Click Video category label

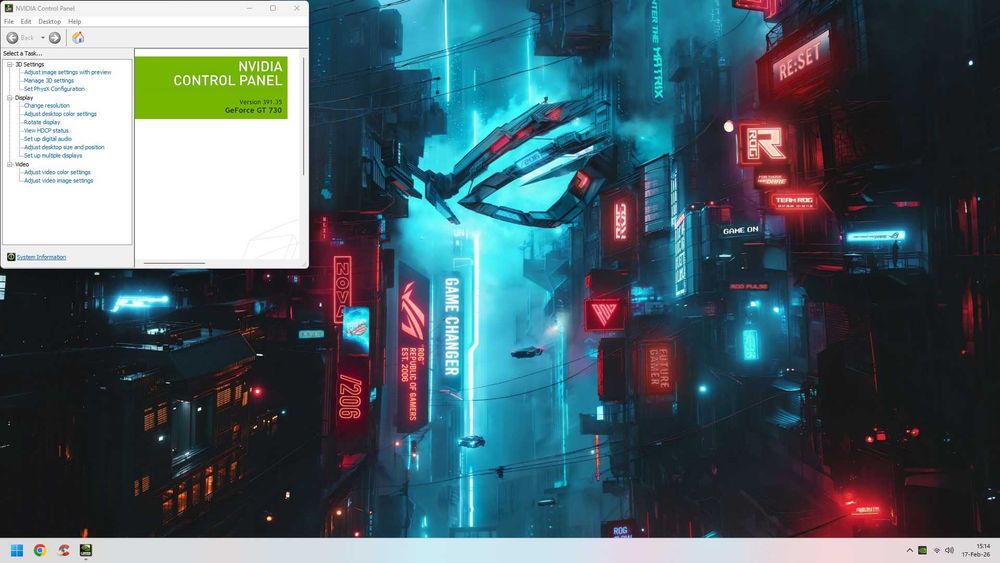(x=22, y=165)
